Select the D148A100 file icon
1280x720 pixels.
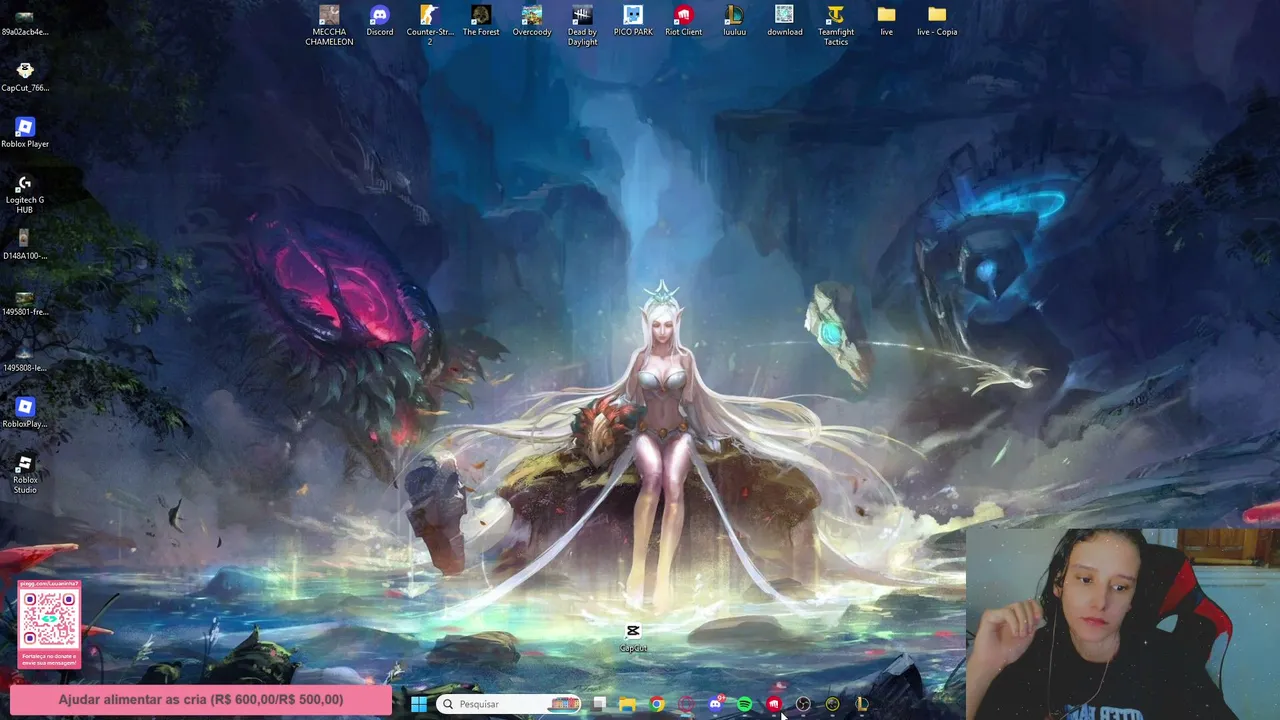click(x=25, y=245)
